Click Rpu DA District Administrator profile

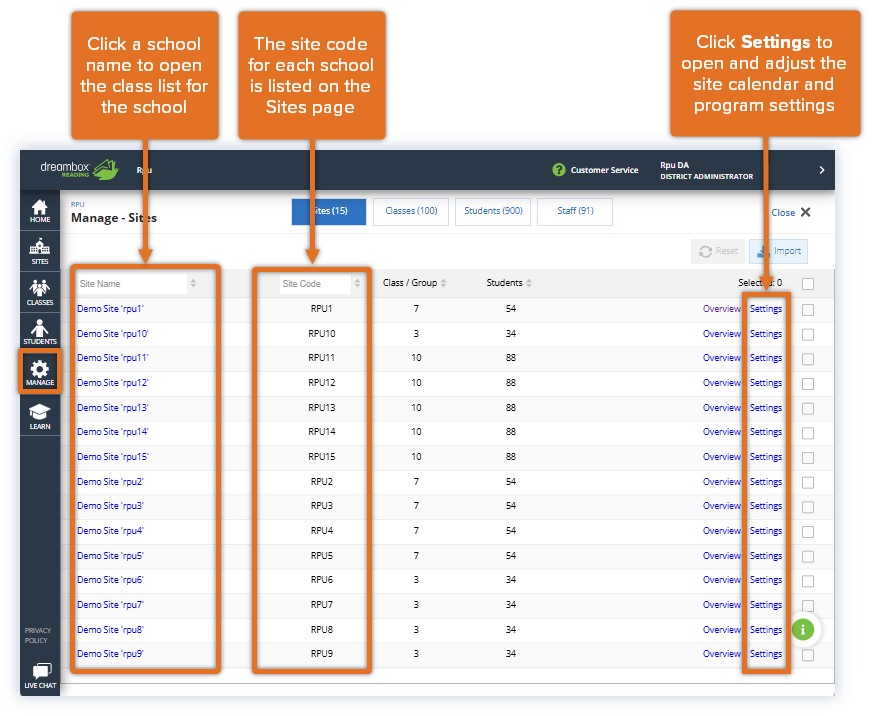[706, 170]
